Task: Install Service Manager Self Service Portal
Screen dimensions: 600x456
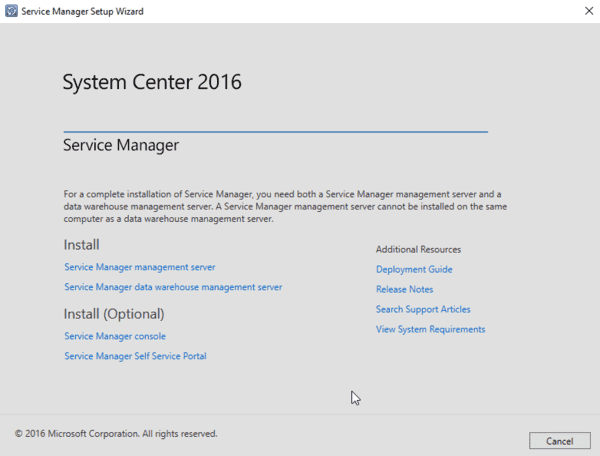Action: click(x=135, y=356)
